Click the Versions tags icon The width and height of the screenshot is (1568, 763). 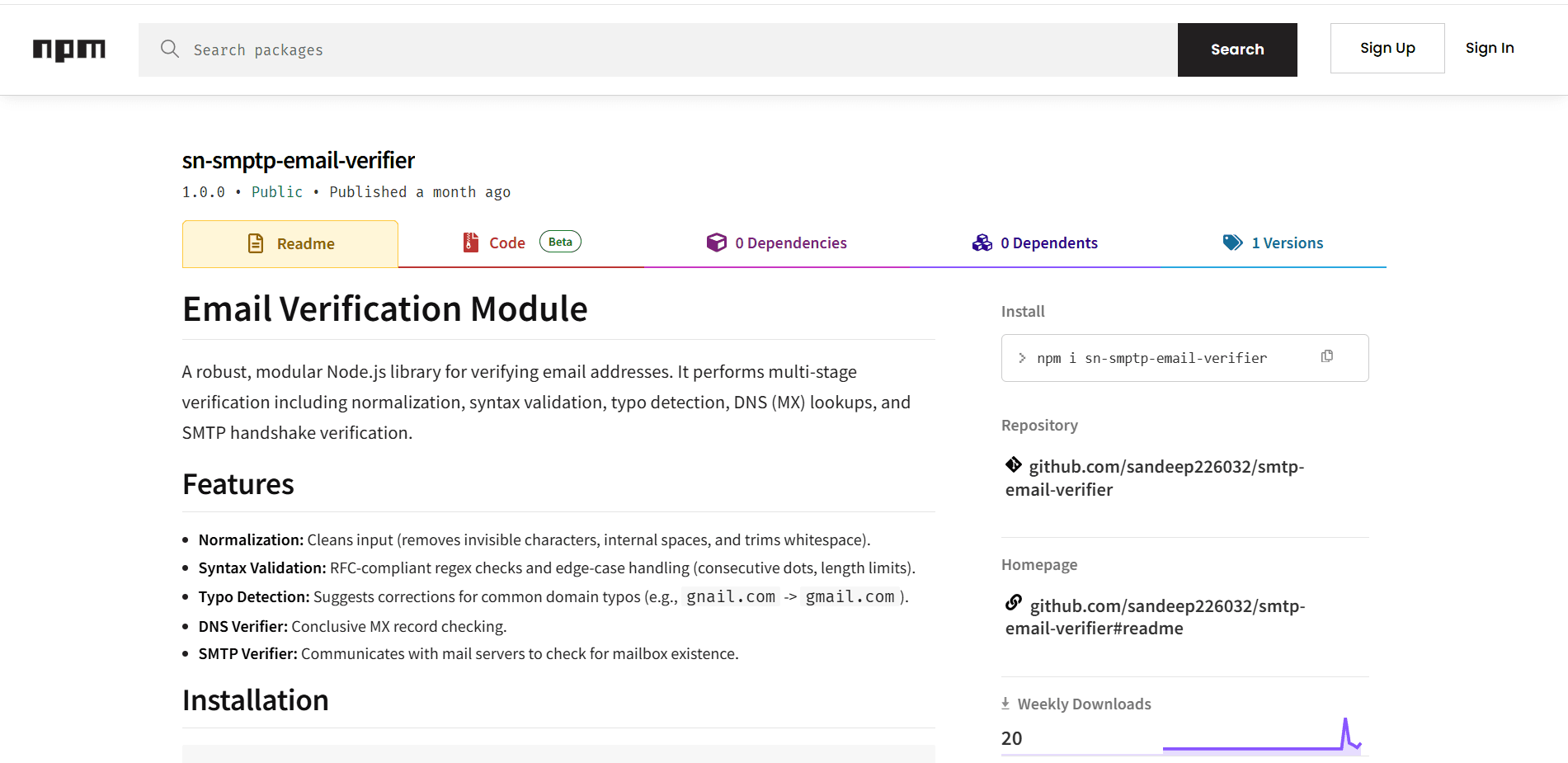click(x=1233, y=243)
